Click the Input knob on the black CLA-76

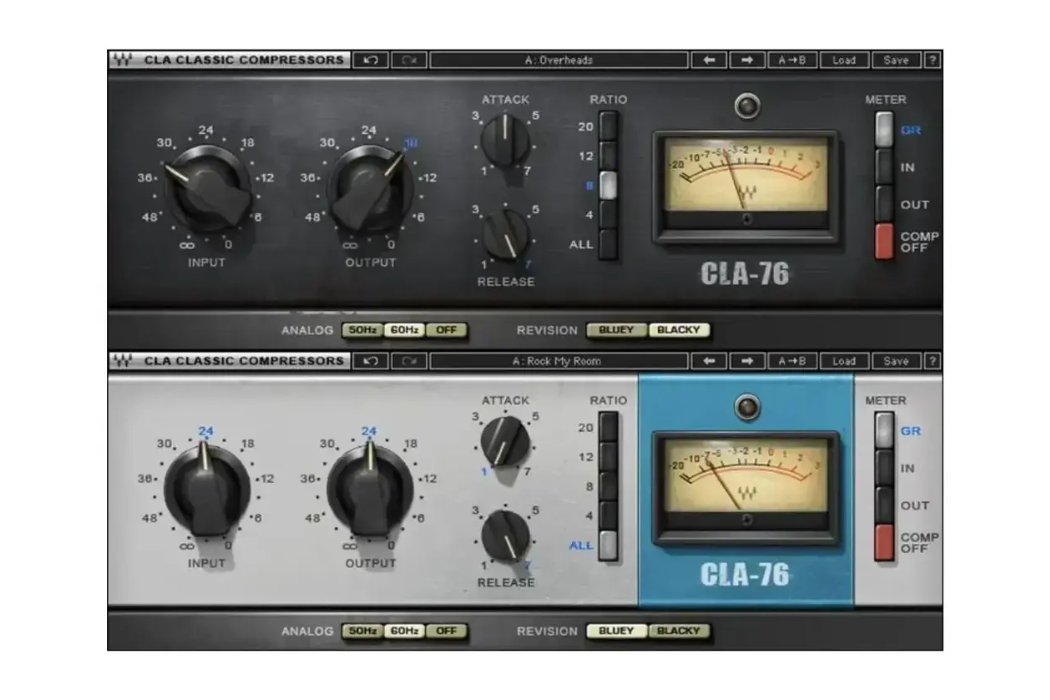208,189
